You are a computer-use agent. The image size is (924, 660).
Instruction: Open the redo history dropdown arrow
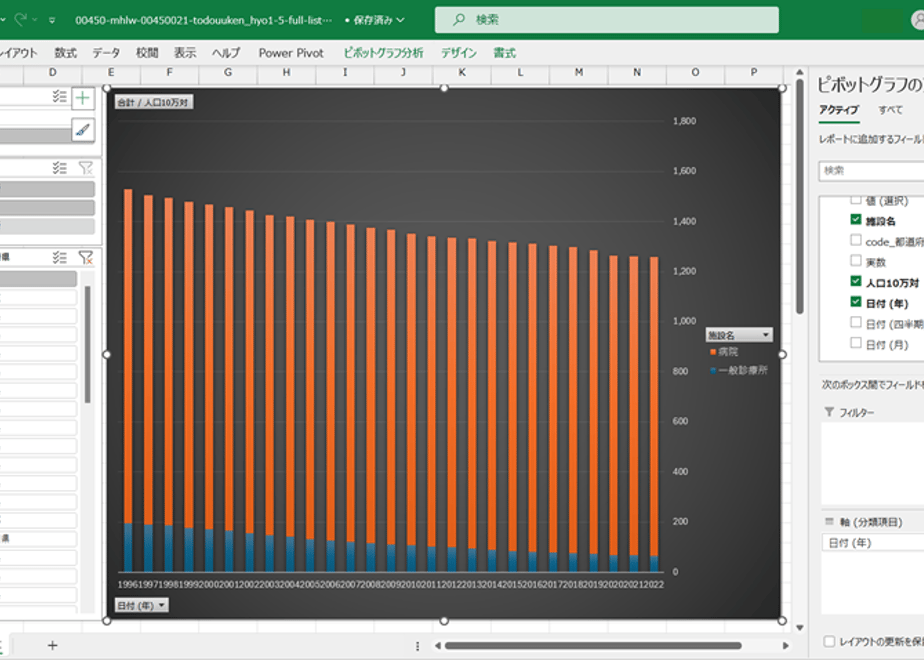(35, 19)
